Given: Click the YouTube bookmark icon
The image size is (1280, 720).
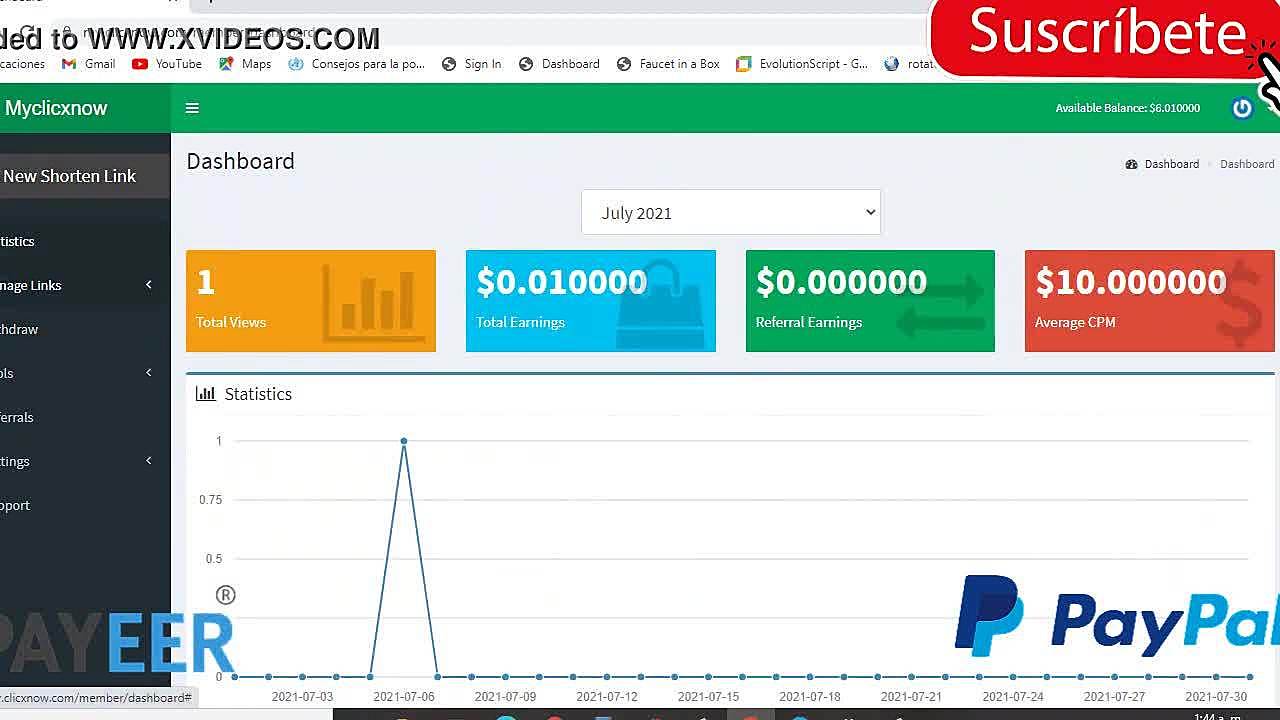Looking at the screenshot, I should click(x=140, y=64).
